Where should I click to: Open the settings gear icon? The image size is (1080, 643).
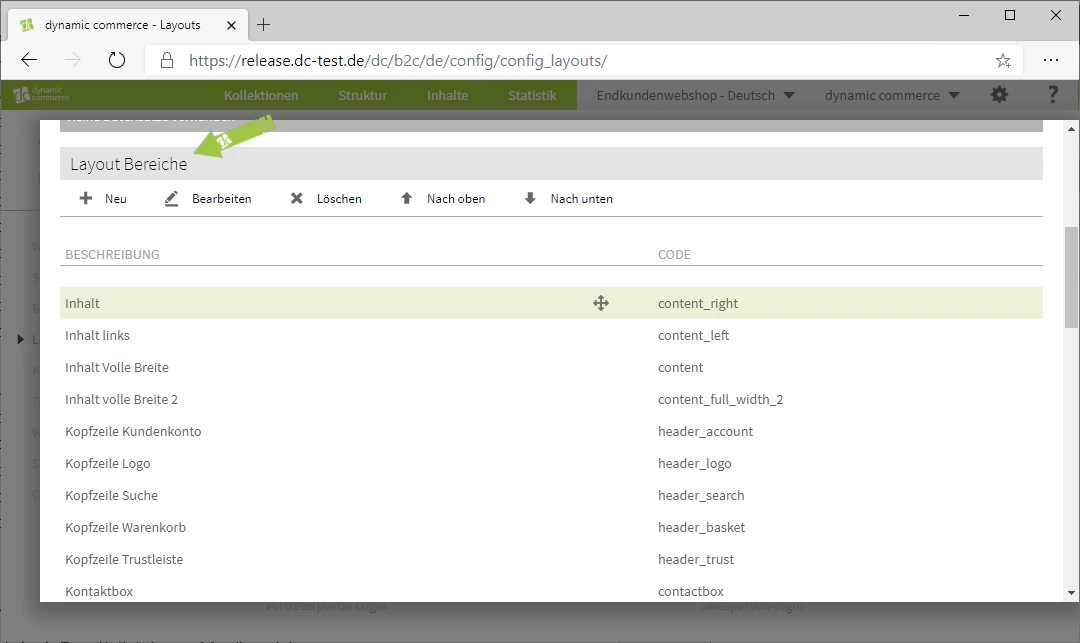999,95
